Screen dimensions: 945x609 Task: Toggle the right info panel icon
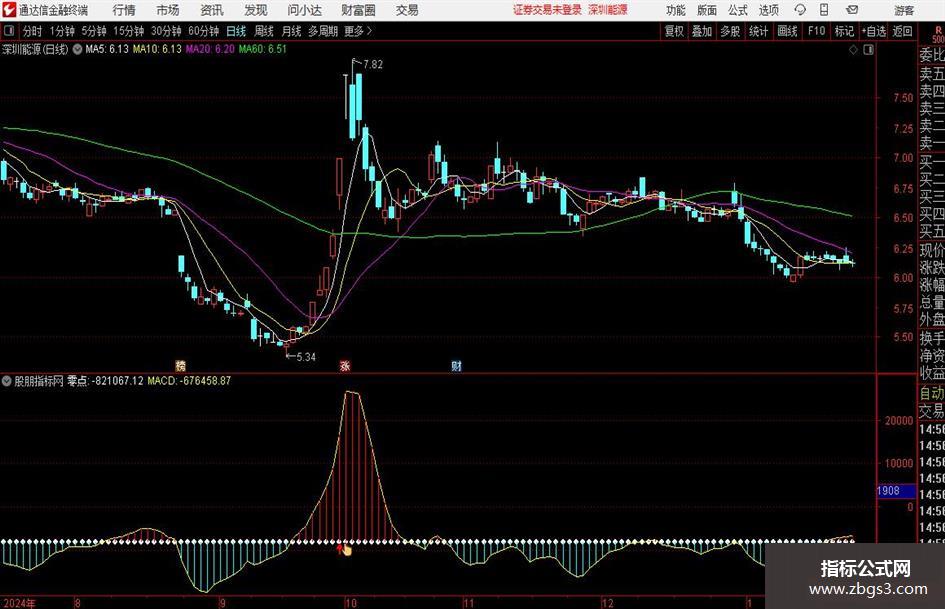[x=868, y=50]
